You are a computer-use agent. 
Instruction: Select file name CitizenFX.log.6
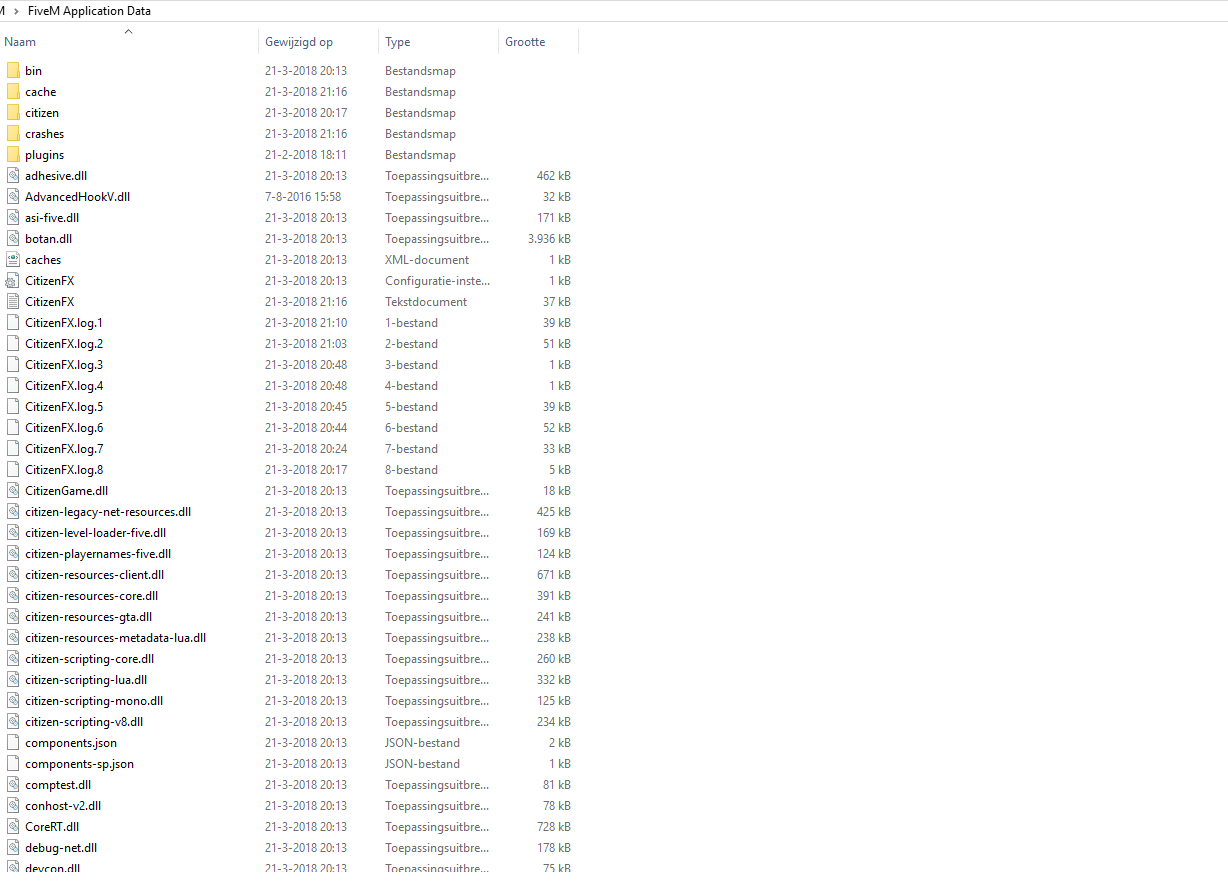click(64, 427)
